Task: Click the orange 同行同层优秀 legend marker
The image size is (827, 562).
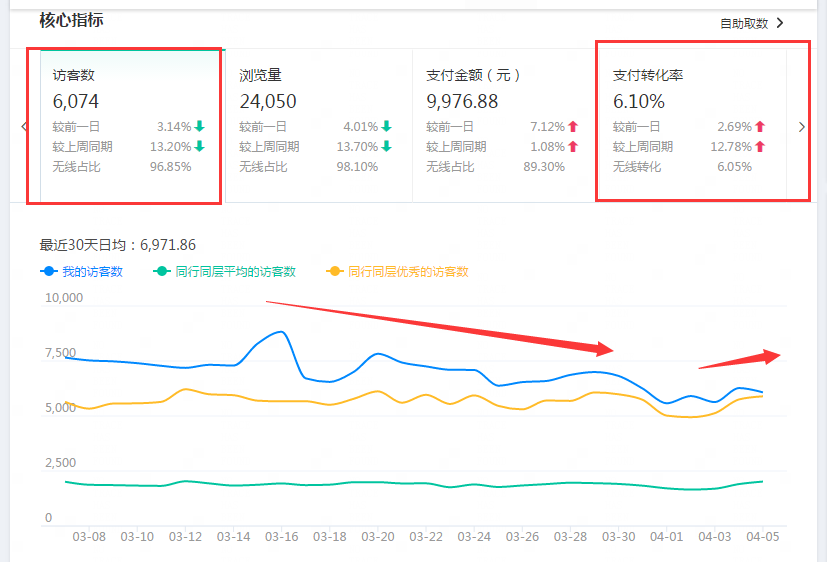Action: click(335, 271)
